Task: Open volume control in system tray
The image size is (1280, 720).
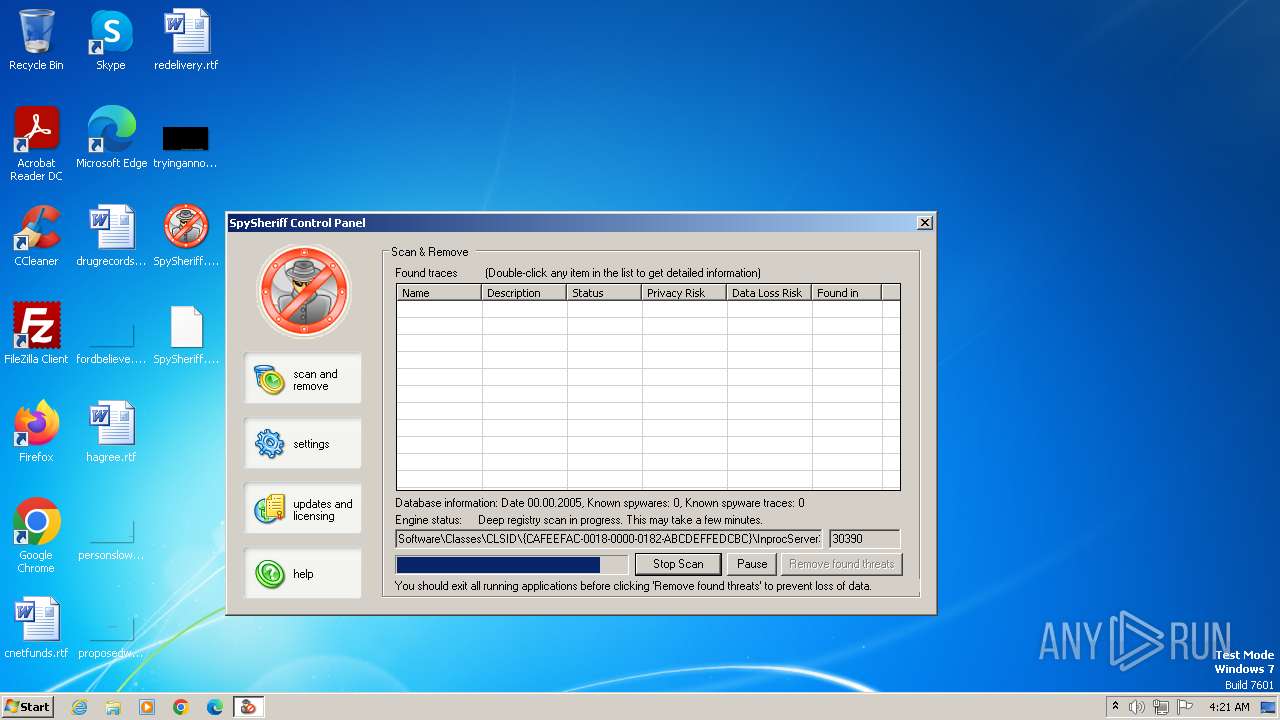Action: [x=1137, y=707]
